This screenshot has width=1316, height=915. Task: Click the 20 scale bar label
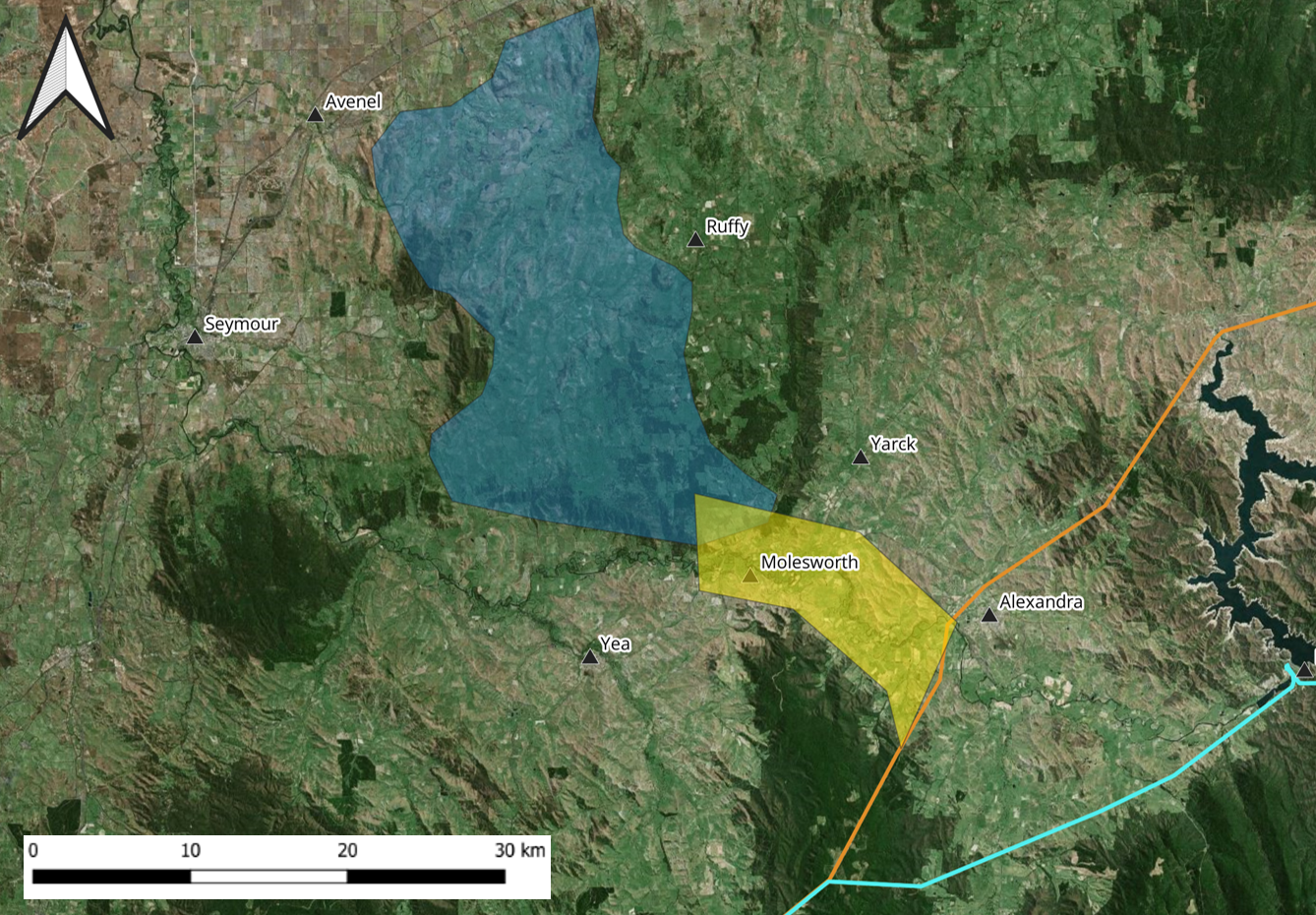click(x=347, y=850)
